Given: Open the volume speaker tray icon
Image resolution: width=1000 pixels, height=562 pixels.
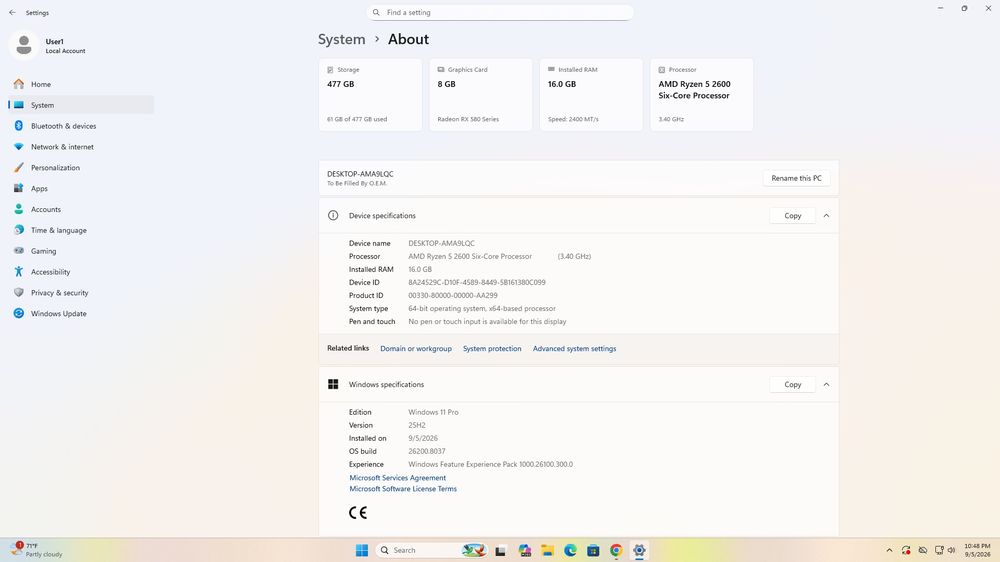Looking at the screenshot, I should tap(952, 551).
